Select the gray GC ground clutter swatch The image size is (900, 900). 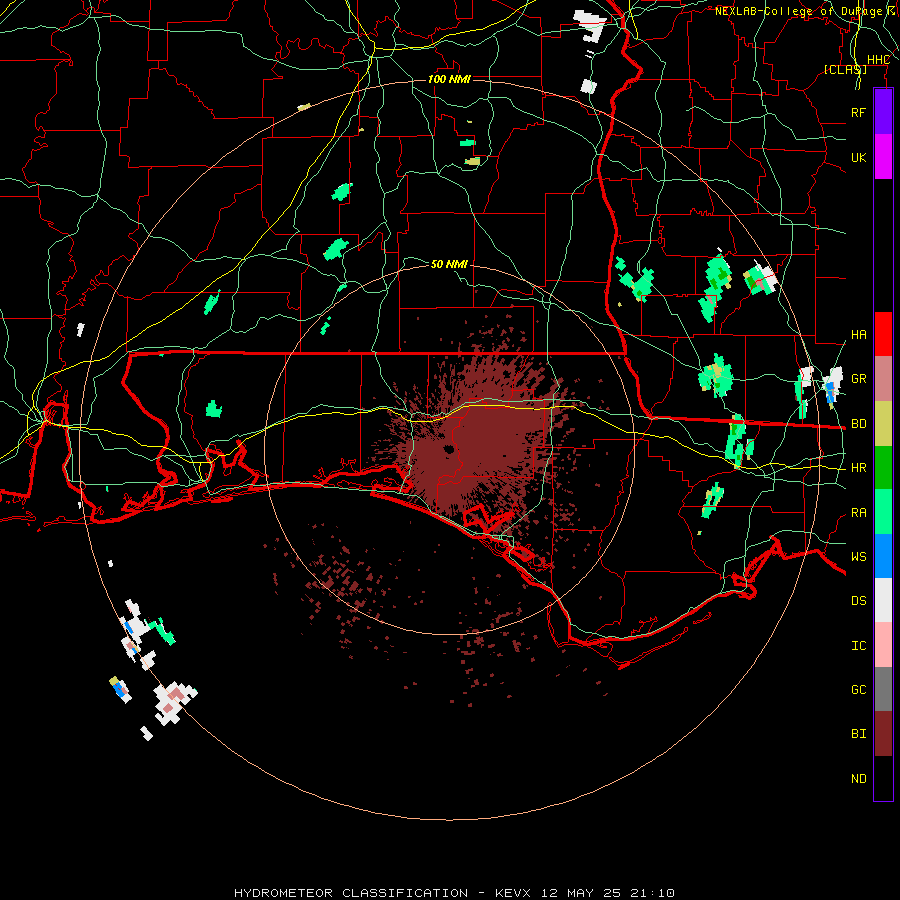[883, 689]
